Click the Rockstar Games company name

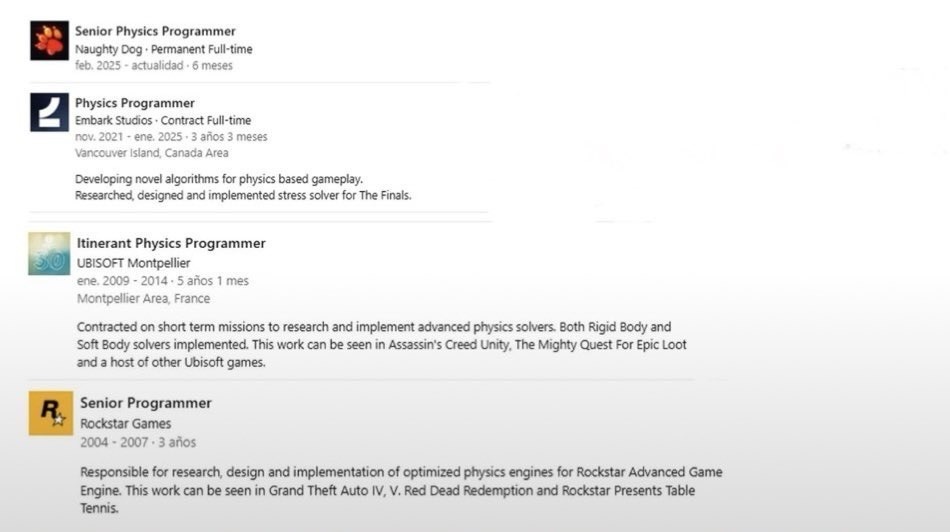(x=125, y=423)
